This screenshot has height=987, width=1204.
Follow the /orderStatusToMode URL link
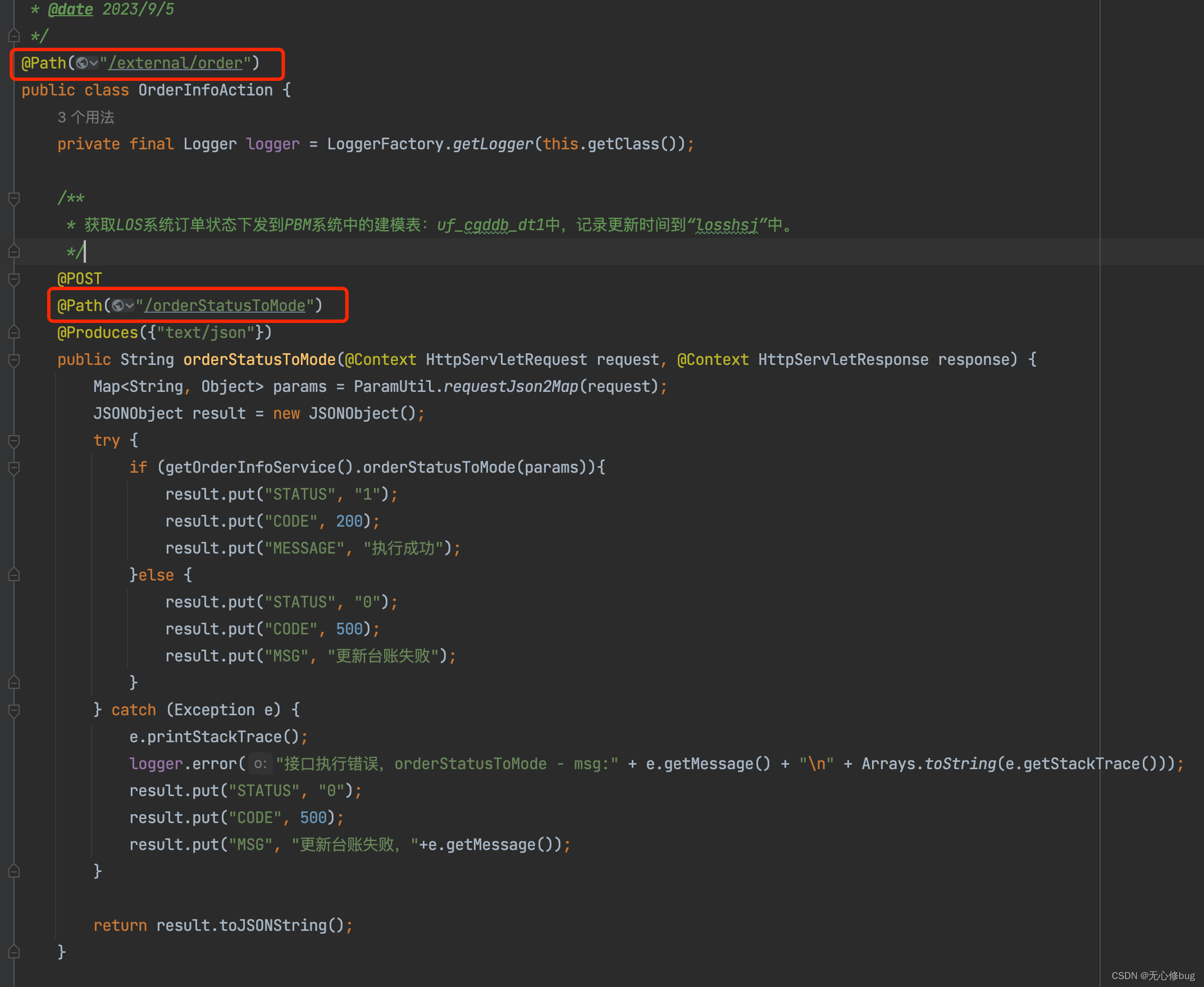(x=225, y=306)
